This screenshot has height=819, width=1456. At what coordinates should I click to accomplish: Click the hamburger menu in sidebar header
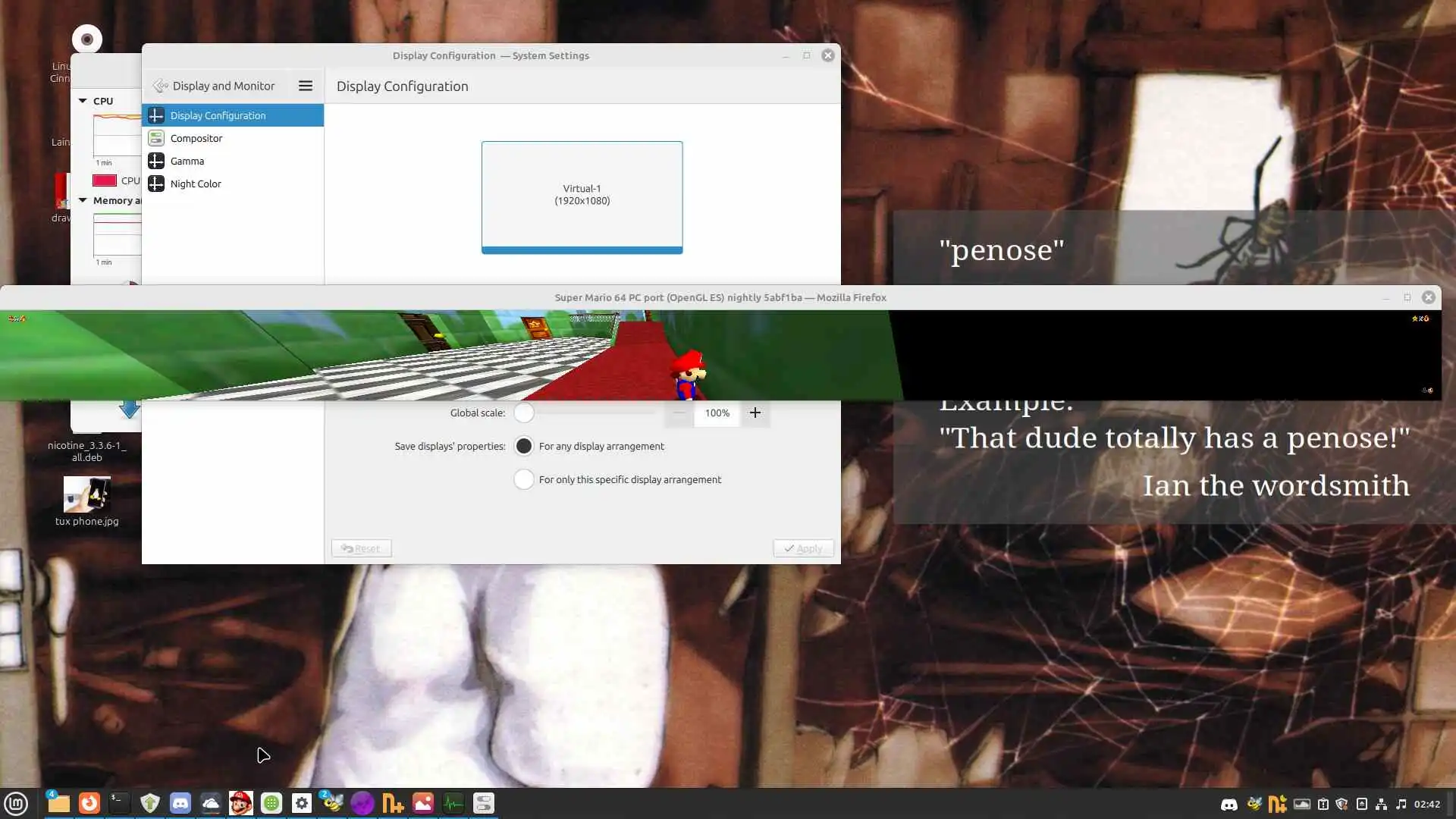pyautogui.click(x=306, y=86)
